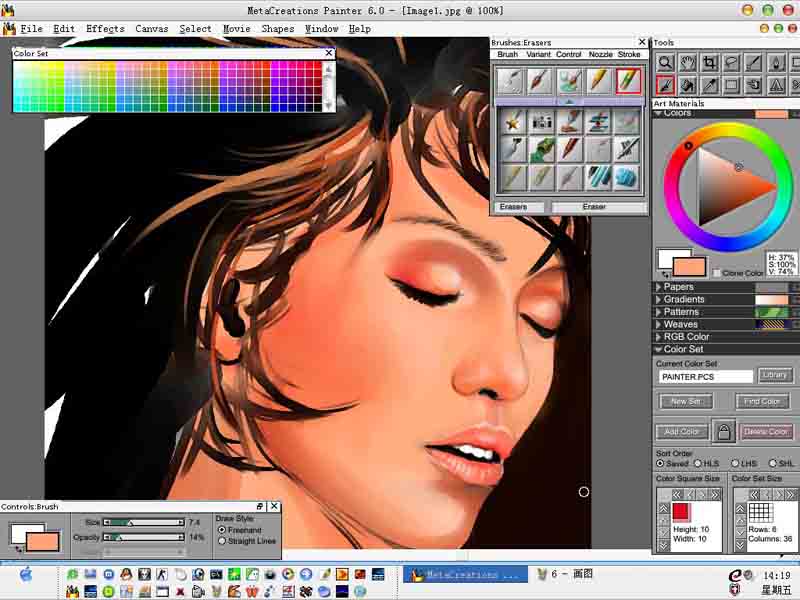The image size is (800, 600).
Task: Select Freehand draw style
Action: (222, 530)
